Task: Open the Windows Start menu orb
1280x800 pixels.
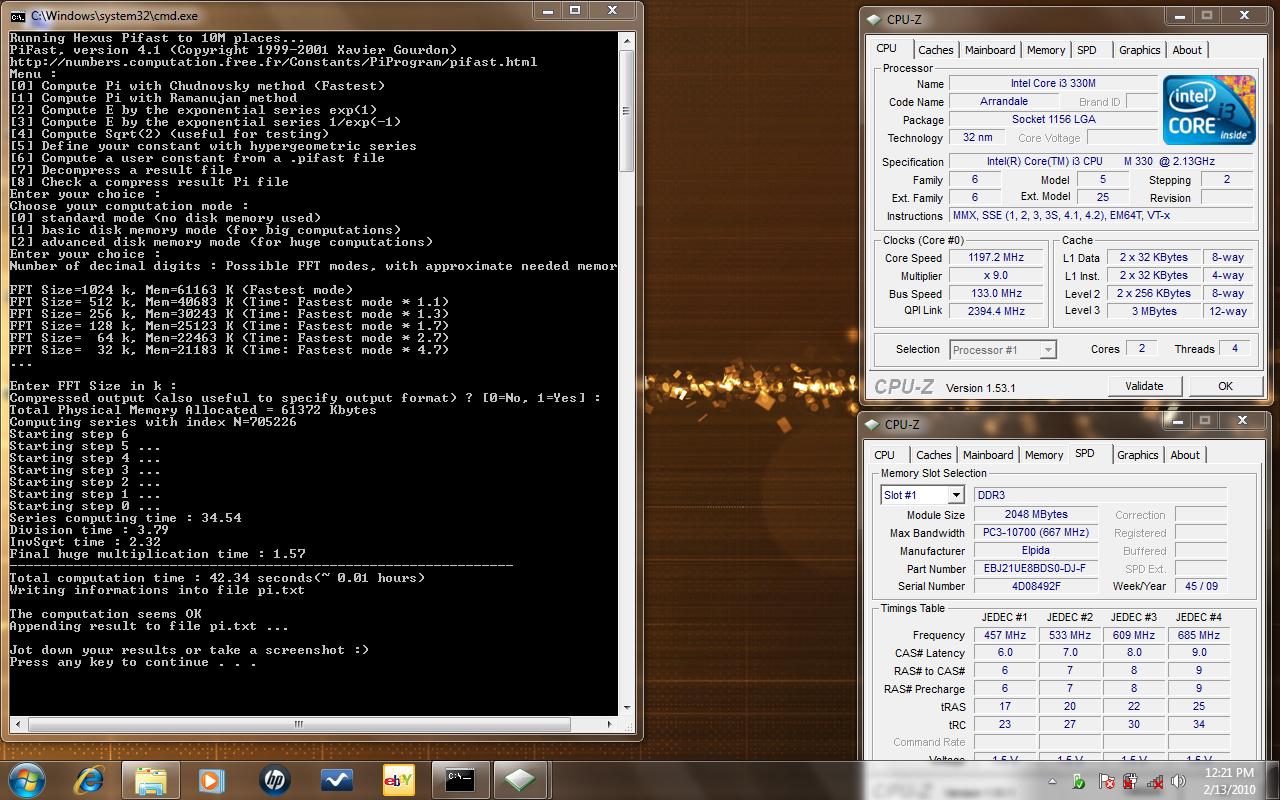Action: [27, 779]
